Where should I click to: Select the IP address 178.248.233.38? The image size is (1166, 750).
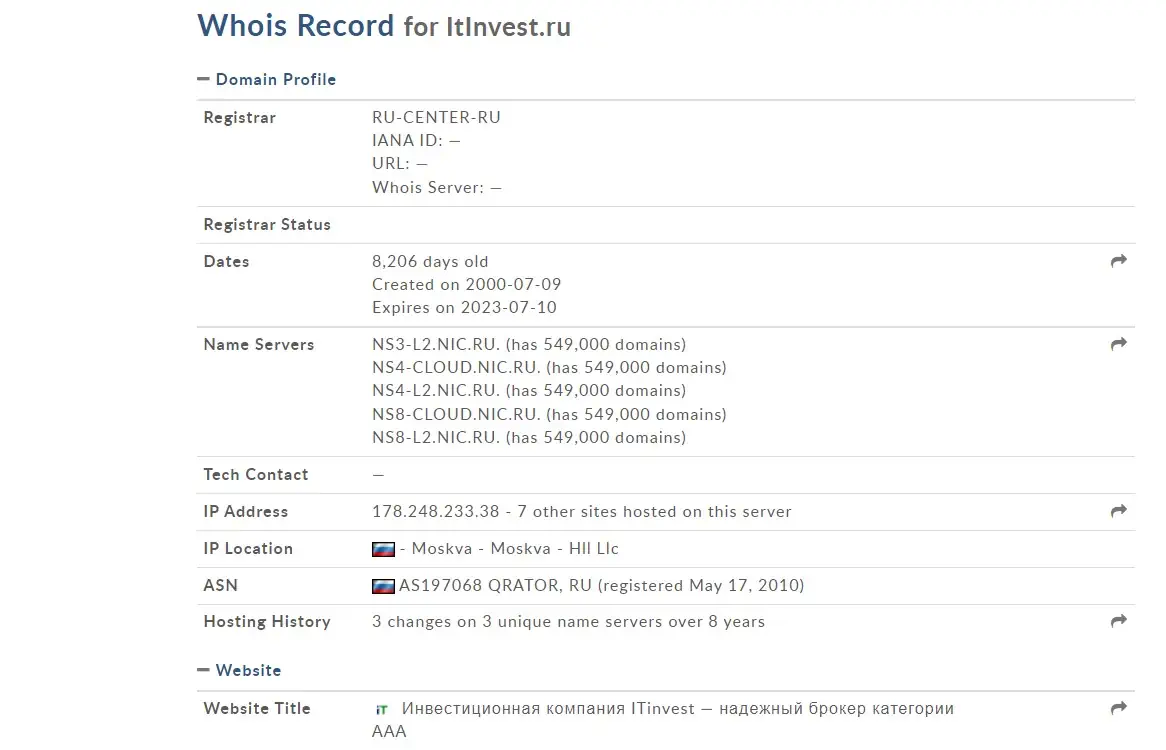[x=436, y=511]
